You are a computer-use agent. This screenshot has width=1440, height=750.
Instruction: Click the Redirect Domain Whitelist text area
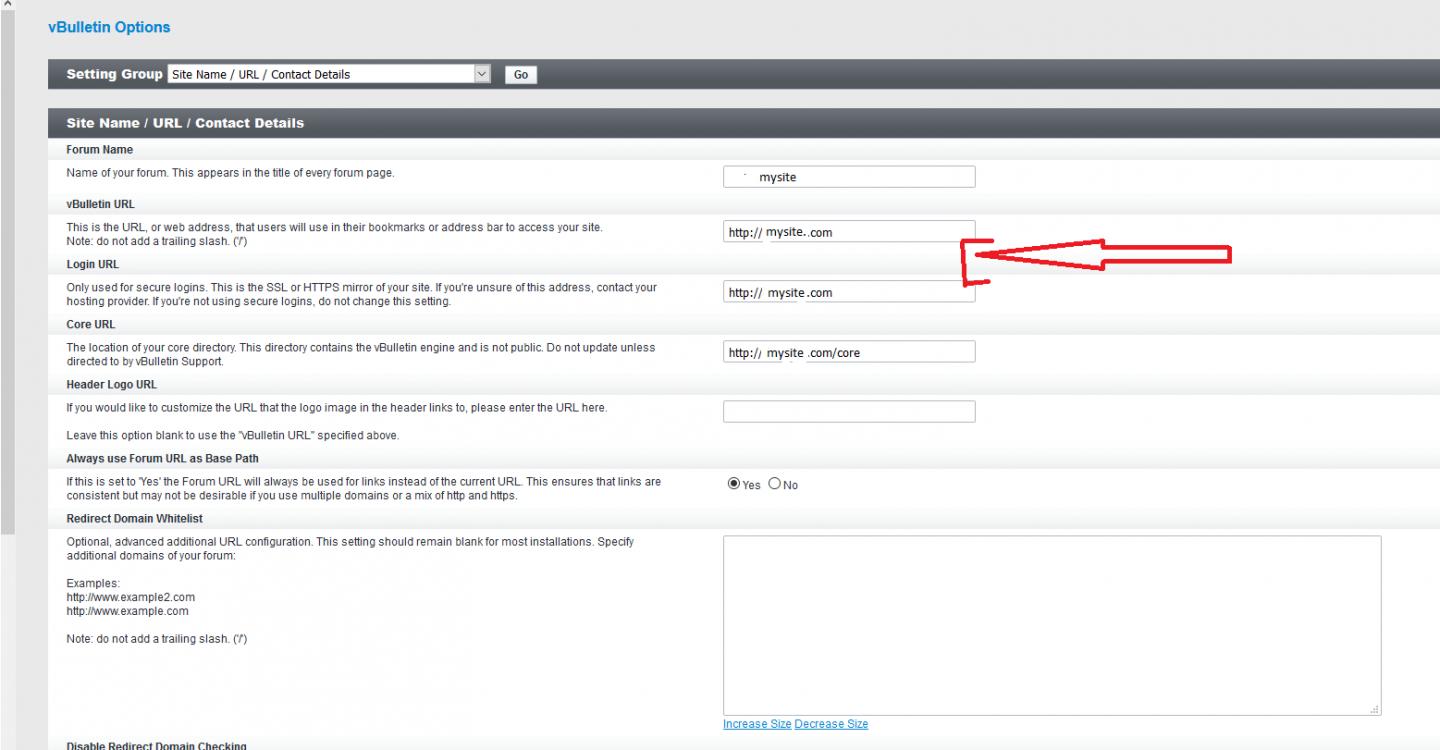(1052, 625)
